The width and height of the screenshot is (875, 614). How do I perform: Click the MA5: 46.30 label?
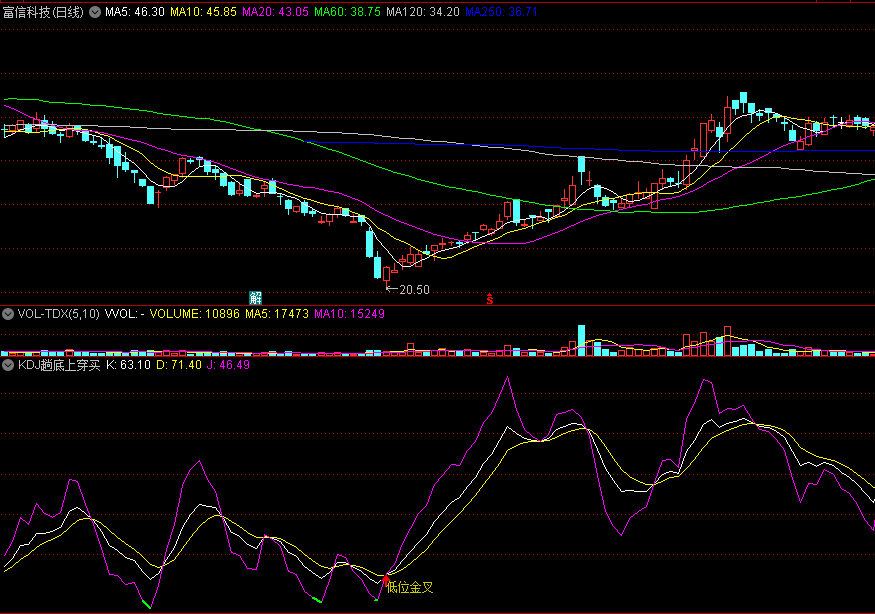click(x=134, y=12)
